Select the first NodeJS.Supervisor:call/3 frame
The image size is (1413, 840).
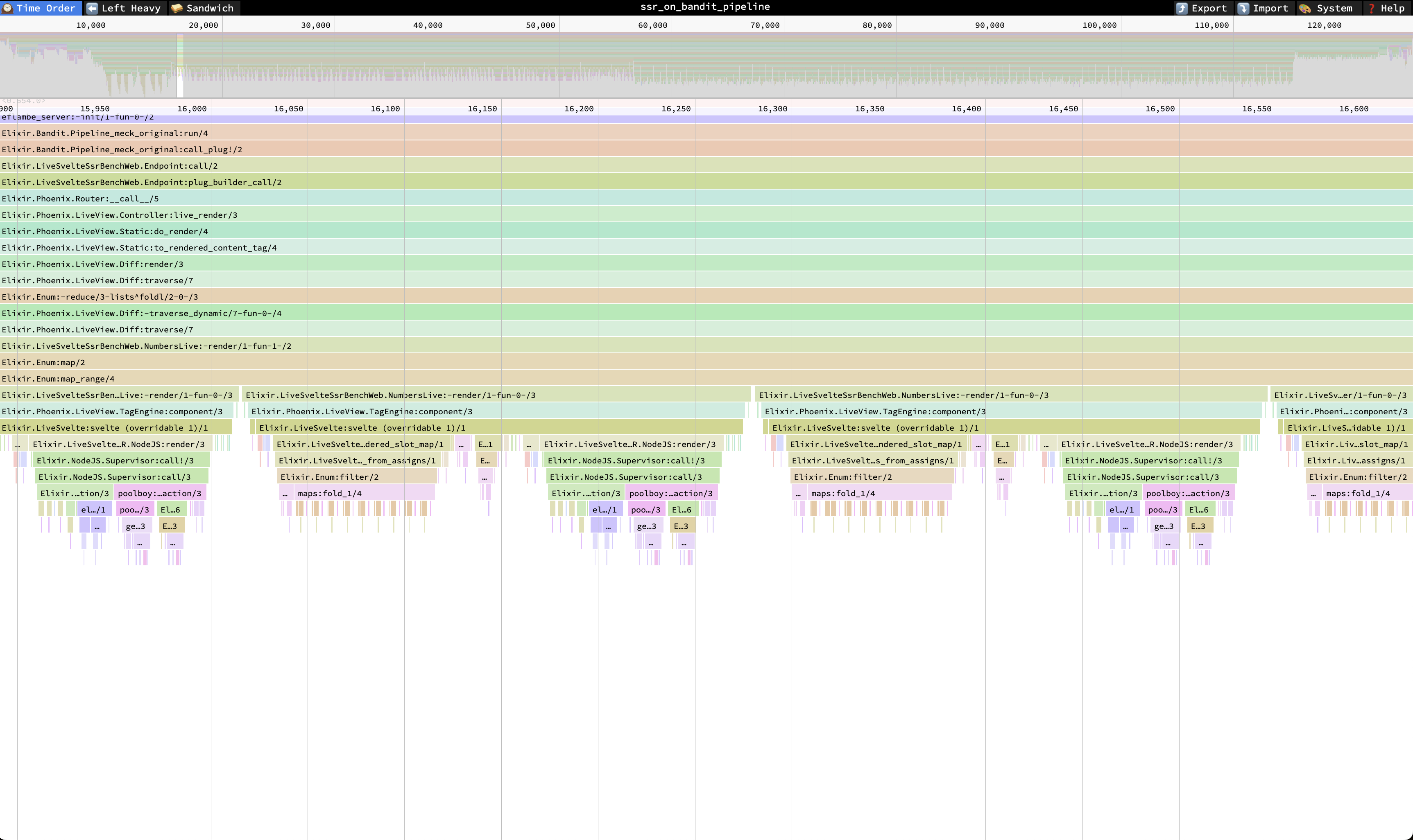pyautogui.click(x=122, y=477)
